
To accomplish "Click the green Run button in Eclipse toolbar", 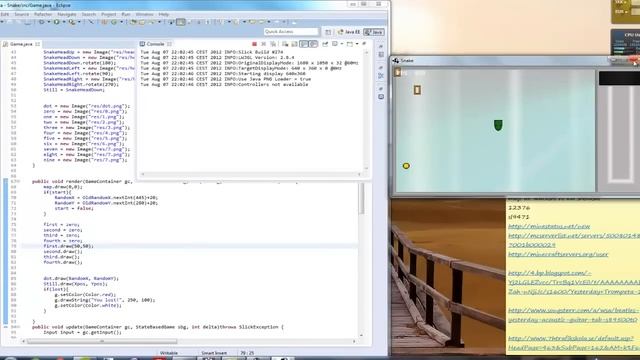I will click(56, 22).
